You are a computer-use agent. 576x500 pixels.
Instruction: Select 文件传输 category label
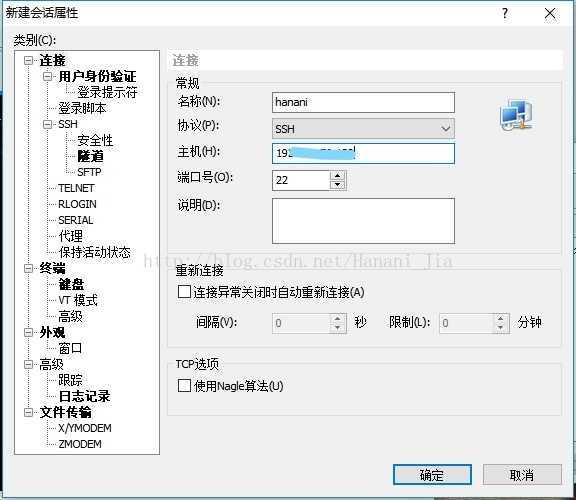[65, 413]
